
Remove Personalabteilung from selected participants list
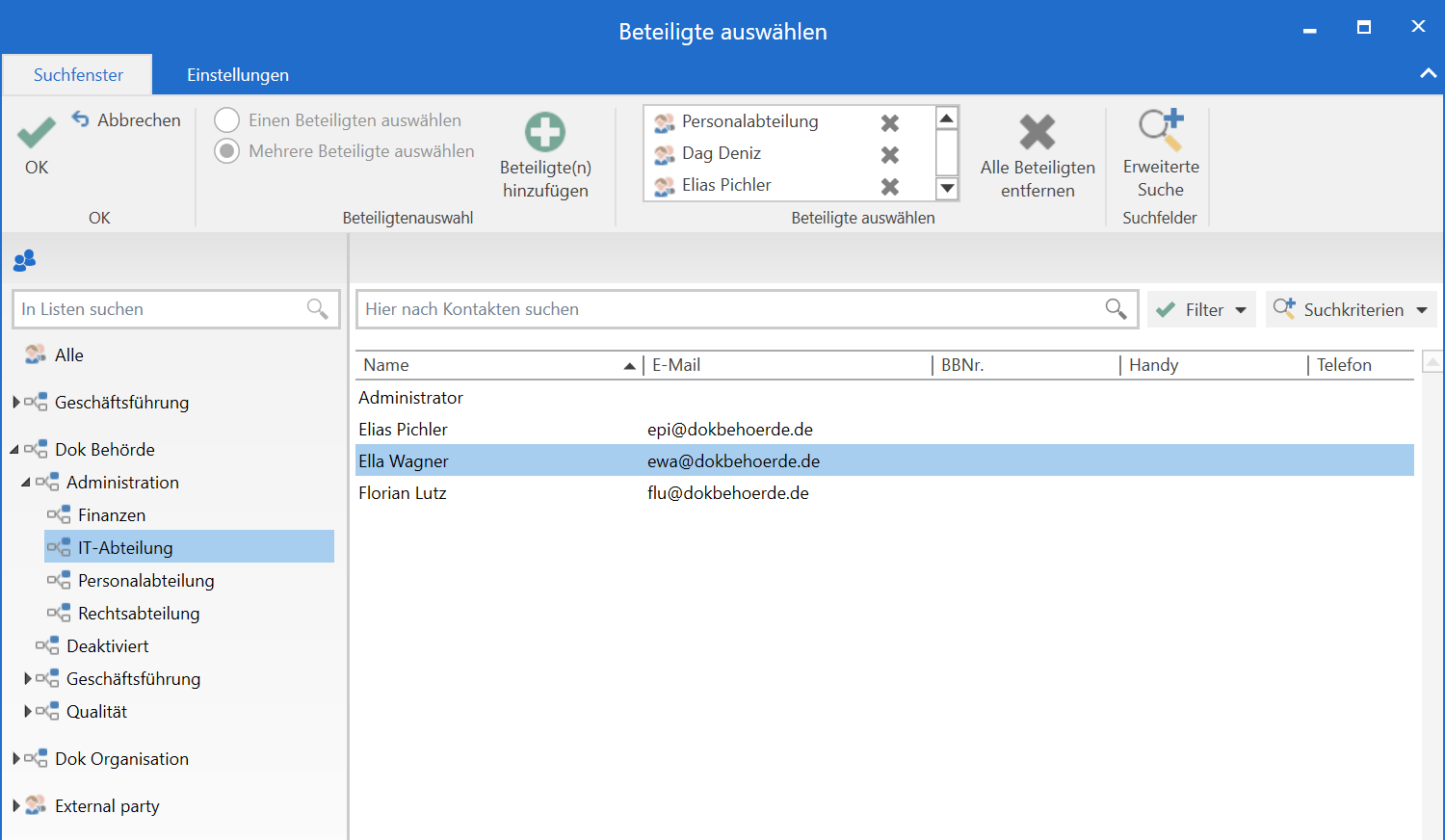point(890,123)
